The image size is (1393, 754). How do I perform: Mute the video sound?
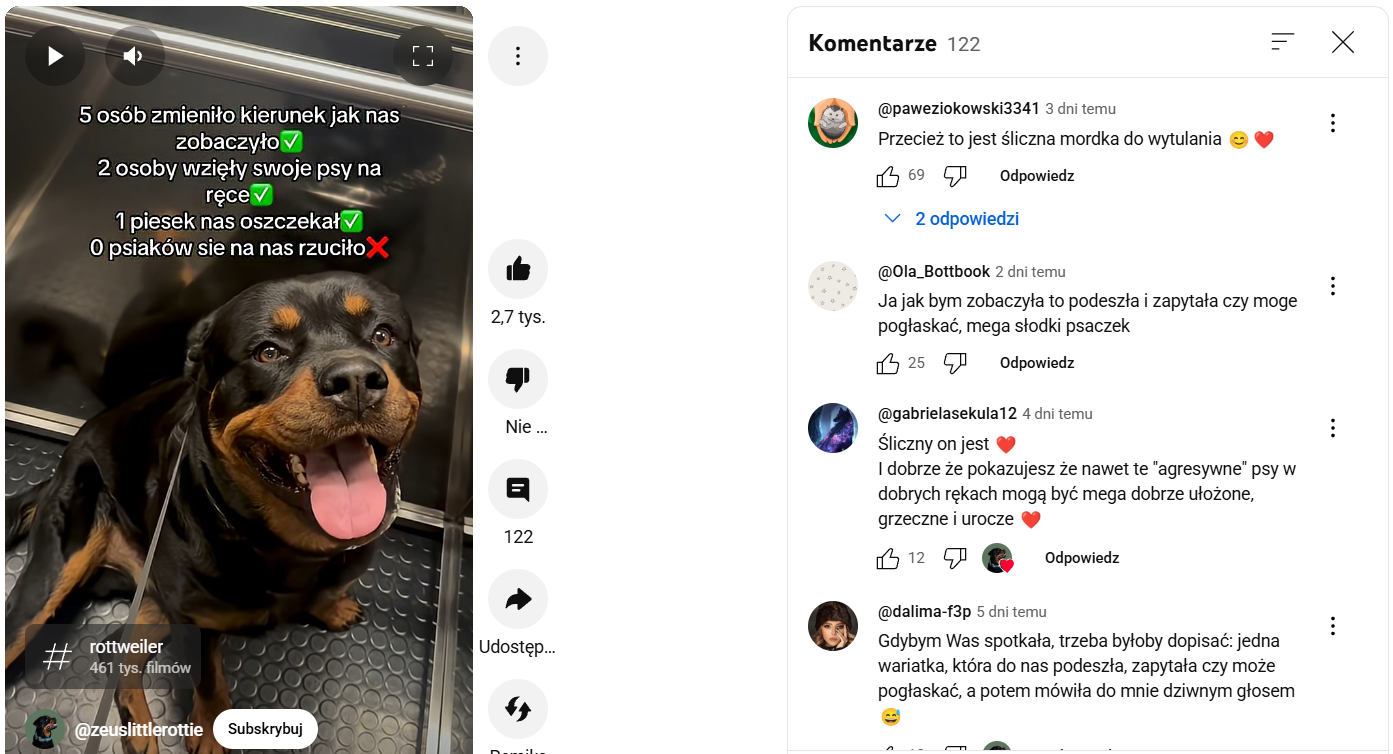coord(135,56)
